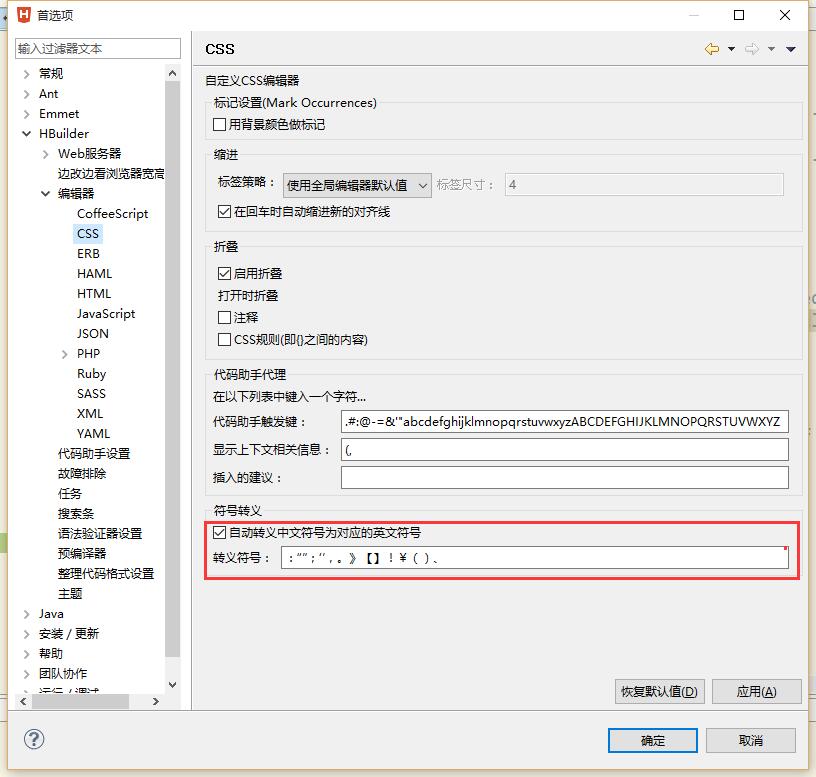Click the yellow back navigation arrow
Viewport: 816px width, 777px height.
click(711, 49)
